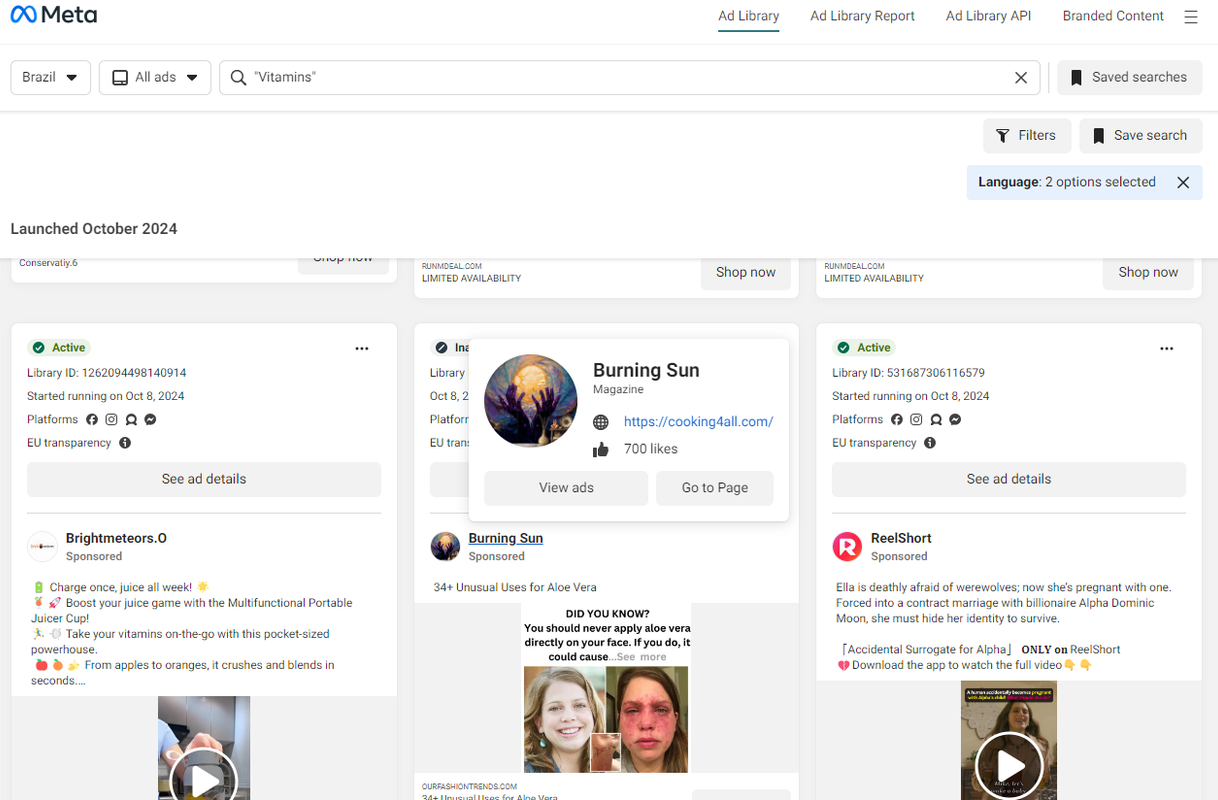Click the large Burning Sun profile picture
Image resolution: width=1218 pixels, height=800 pixels.
pyautogui.click(x=531, y=401)
